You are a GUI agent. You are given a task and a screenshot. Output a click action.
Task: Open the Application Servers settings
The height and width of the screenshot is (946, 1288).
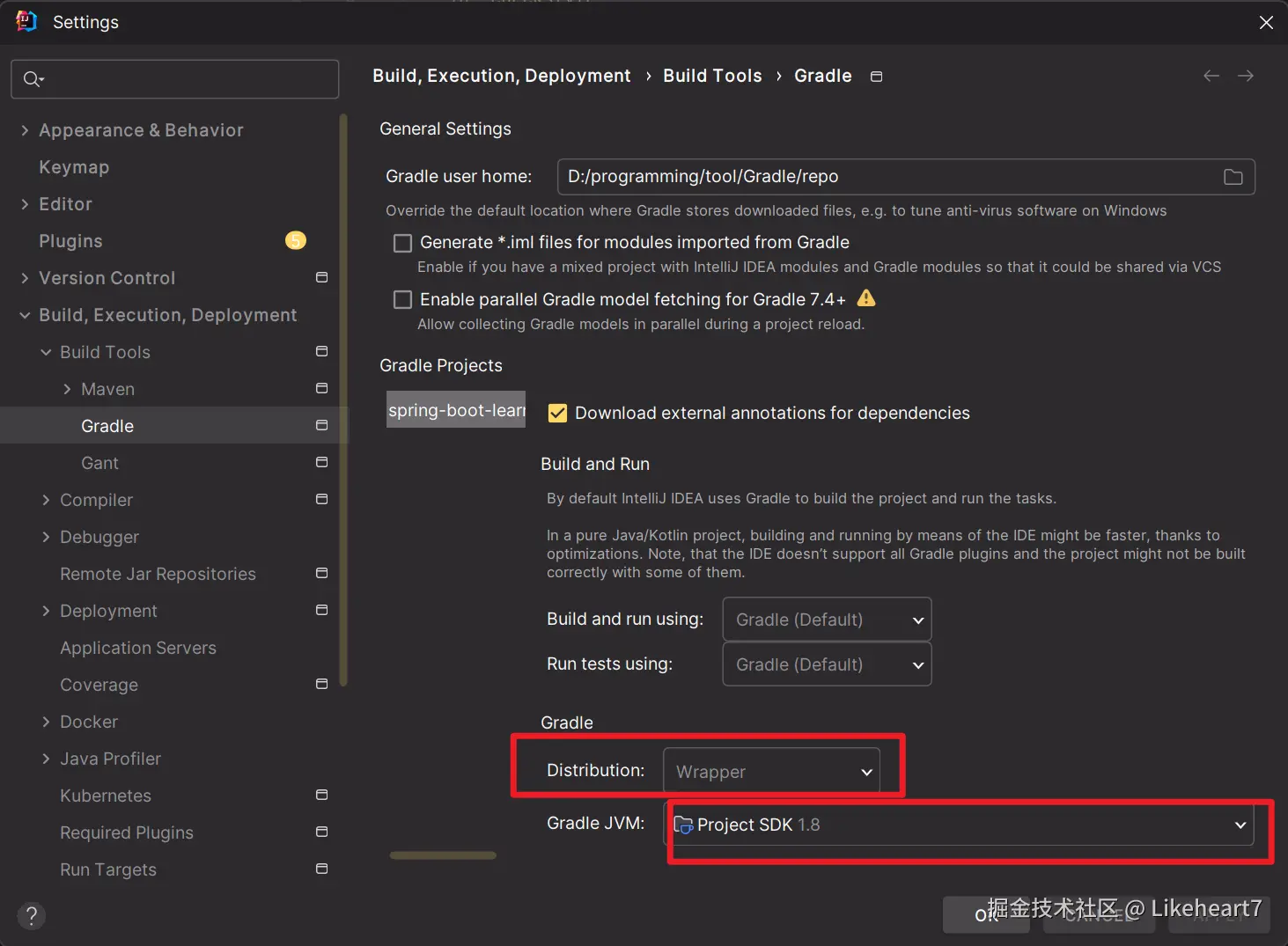138,648
